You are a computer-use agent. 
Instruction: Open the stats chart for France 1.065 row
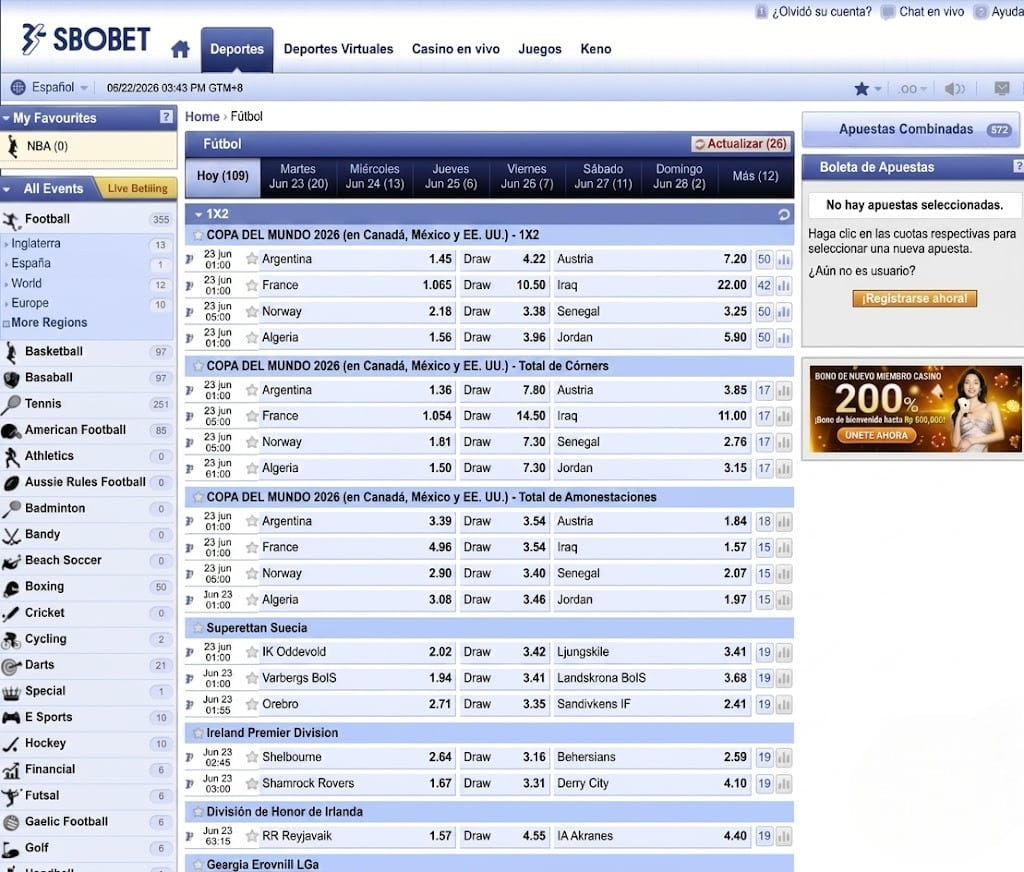click(784, 285)
